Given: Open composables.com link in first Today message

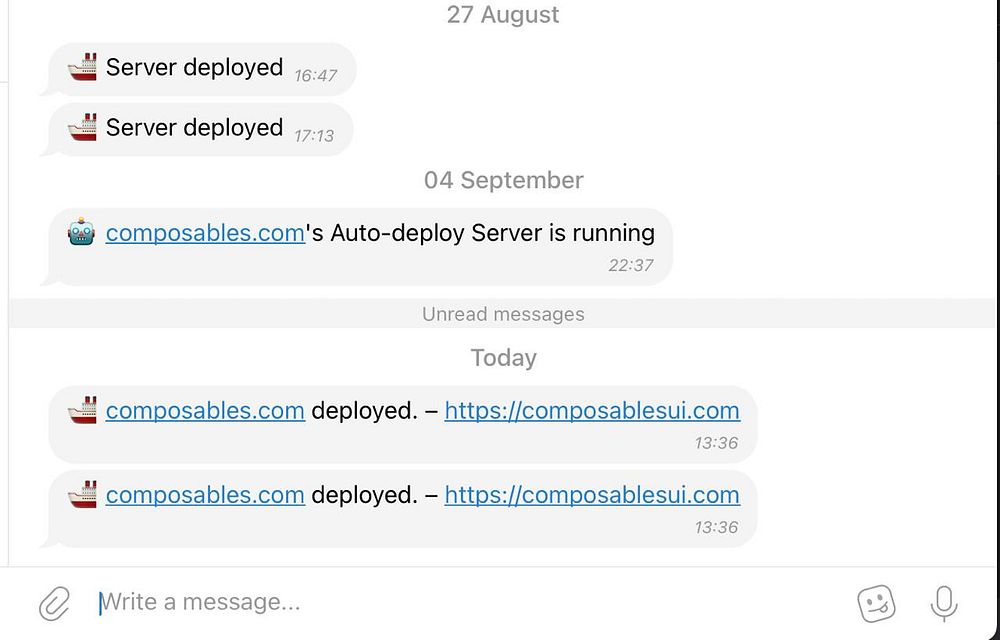Looking at the screenshot, I should click(x=205, y=410).
